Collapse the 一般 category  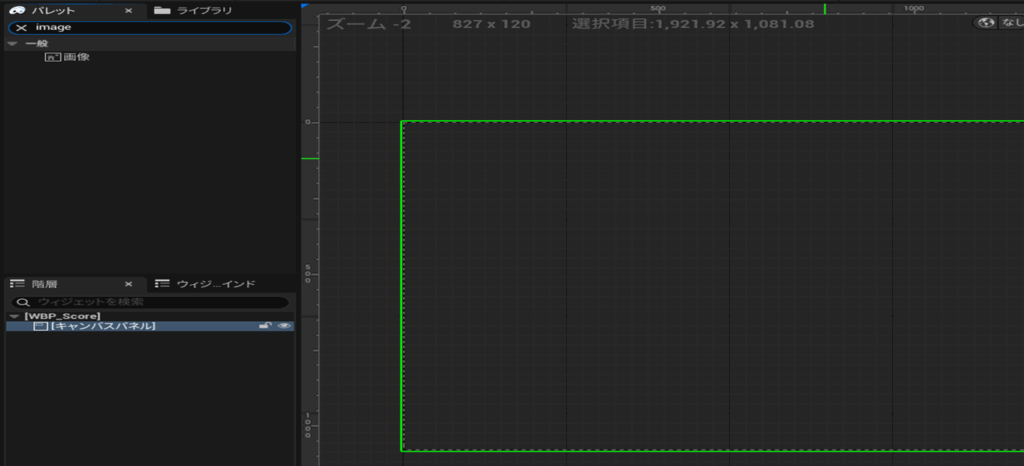click(12, 43)
